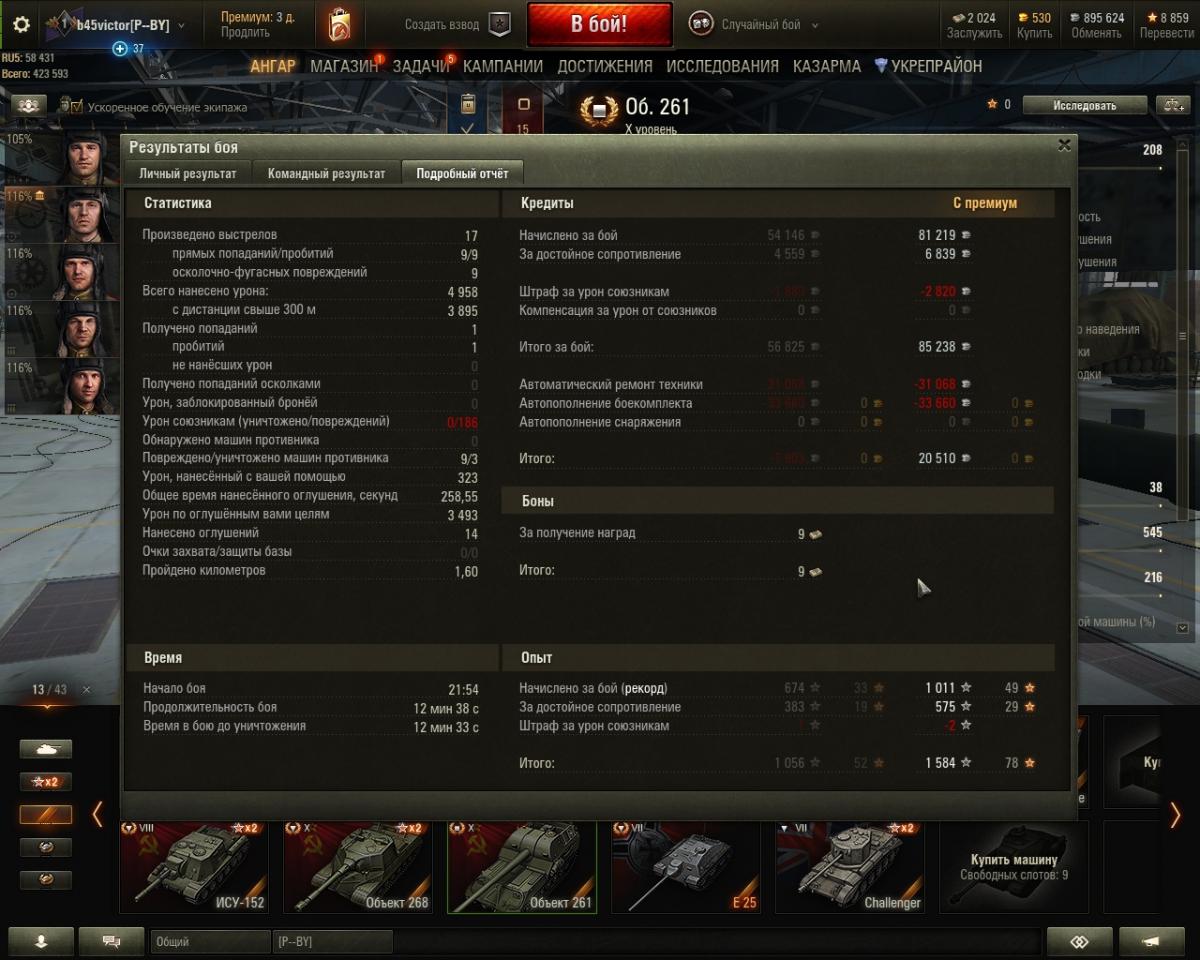1200x960 pixels.
Task: Open the premium shop bag icon
Action: [339, 25]
